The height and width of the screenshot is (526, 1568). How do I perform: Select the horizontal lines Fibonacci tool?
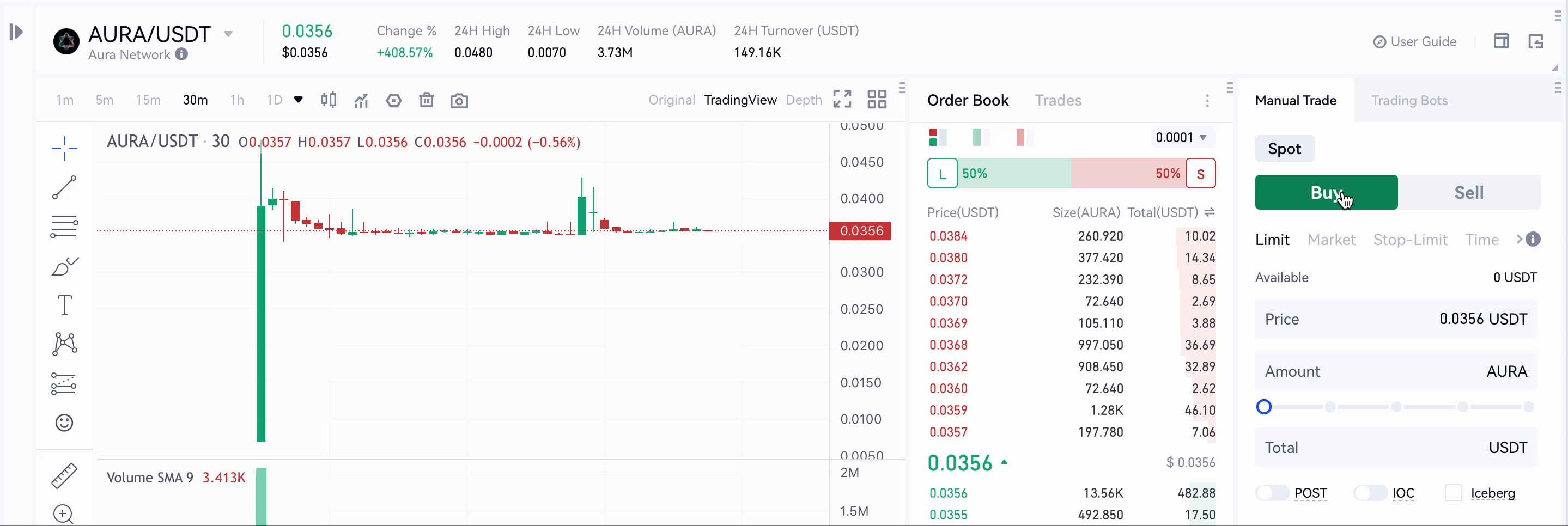tap(64, 226)
